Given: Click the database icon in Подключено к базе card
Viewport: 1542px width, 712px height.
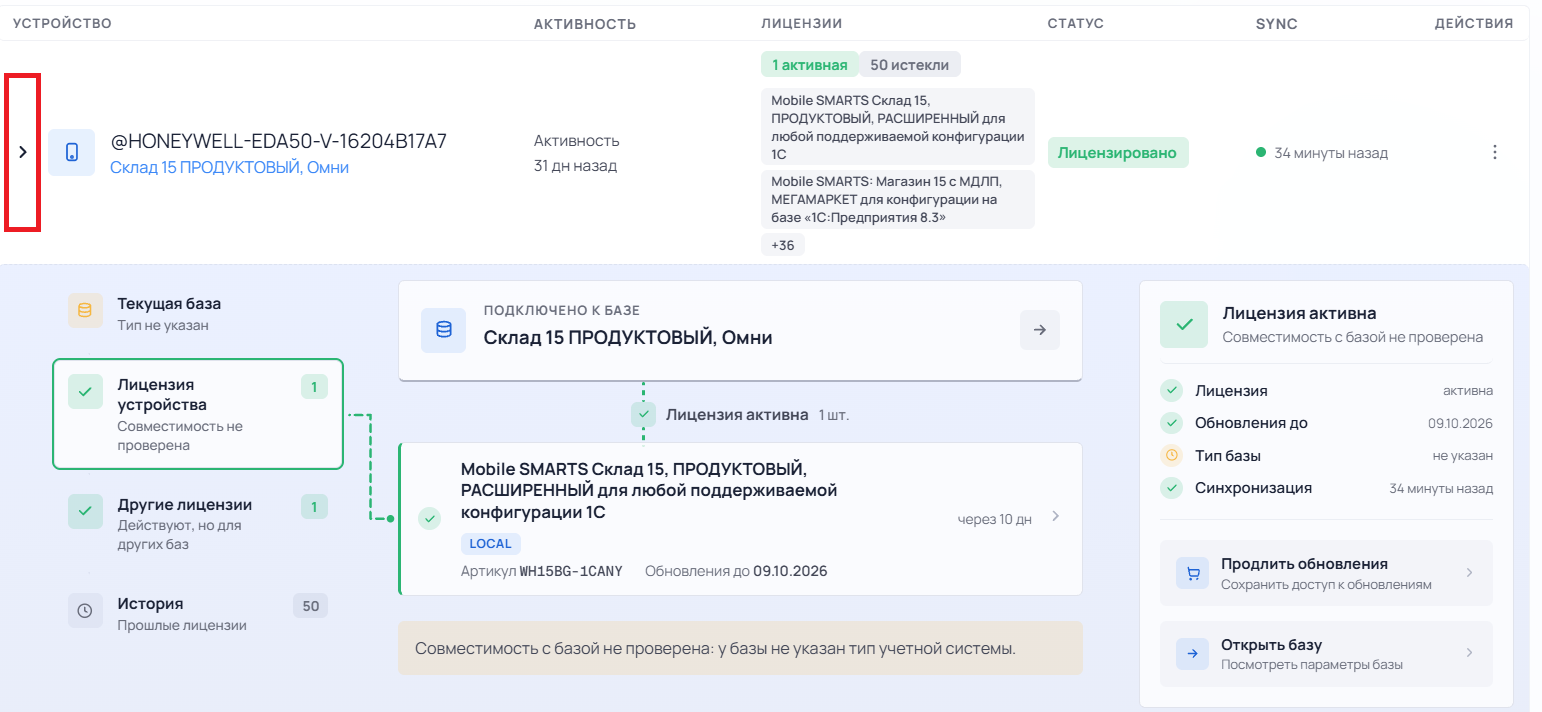Looking at the screenshot, I should [x=443, y=330].
